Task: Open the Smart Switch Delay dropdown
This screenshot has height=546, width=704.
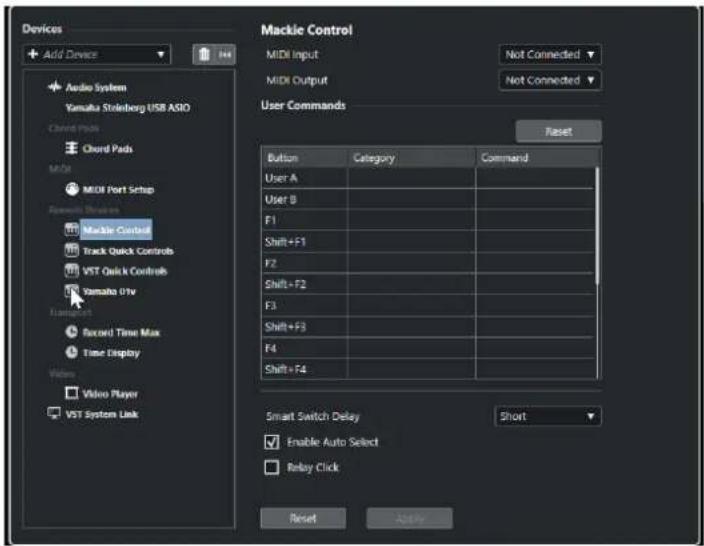Action: click(x=548, y=416)
